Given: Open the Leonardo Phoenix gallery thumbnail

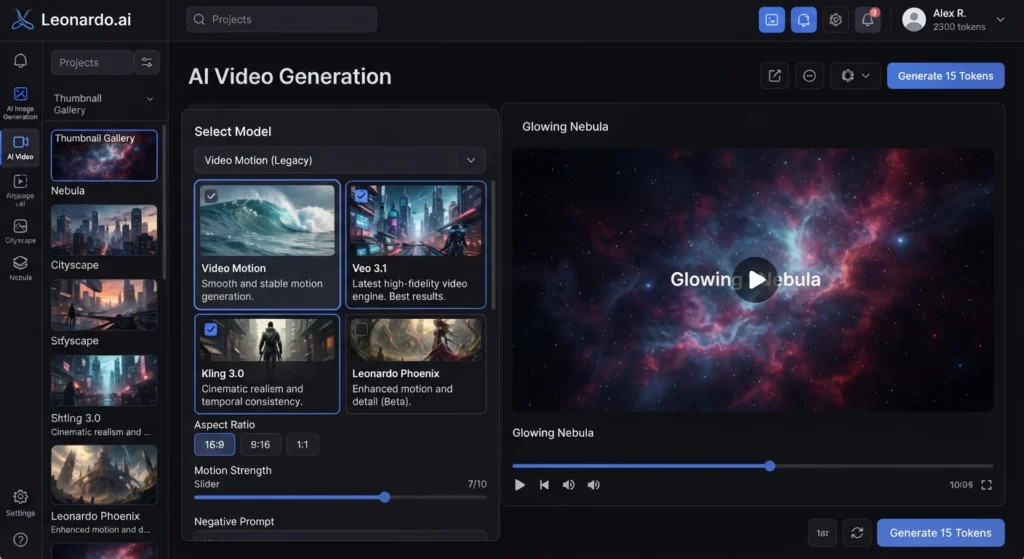Looking at the screenshot, I should pos(104,475).
